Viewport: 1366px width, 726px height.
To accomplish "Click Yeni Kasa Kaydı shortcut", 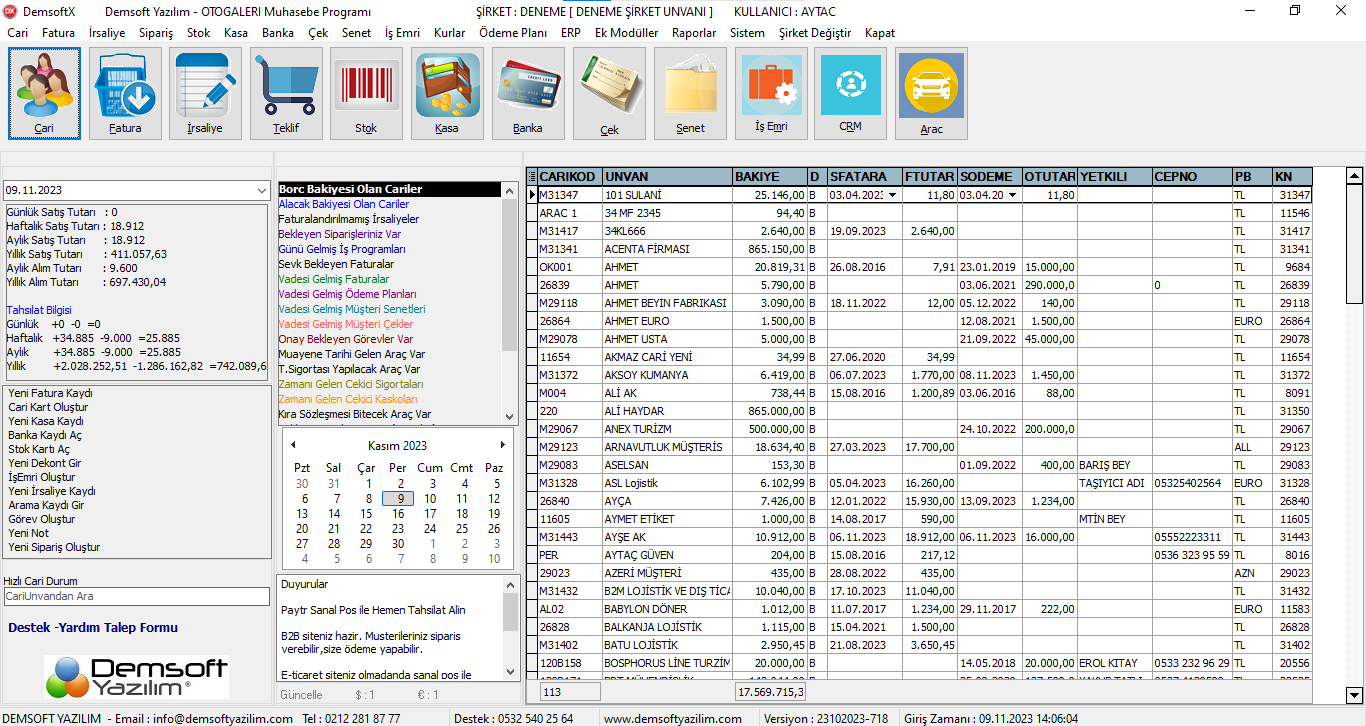I will [x=46, y=421].
